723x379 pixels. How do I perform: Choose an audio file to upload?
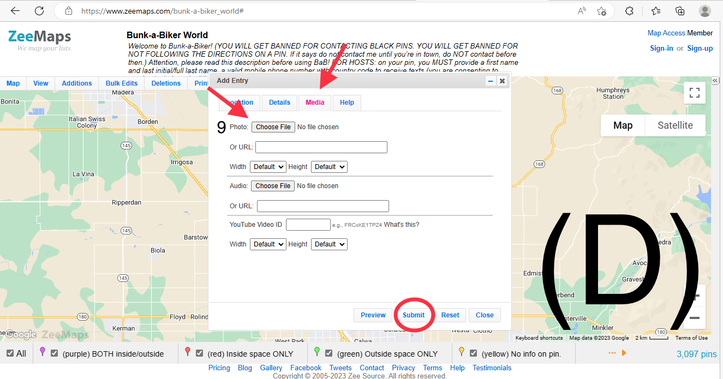point(273,186)
